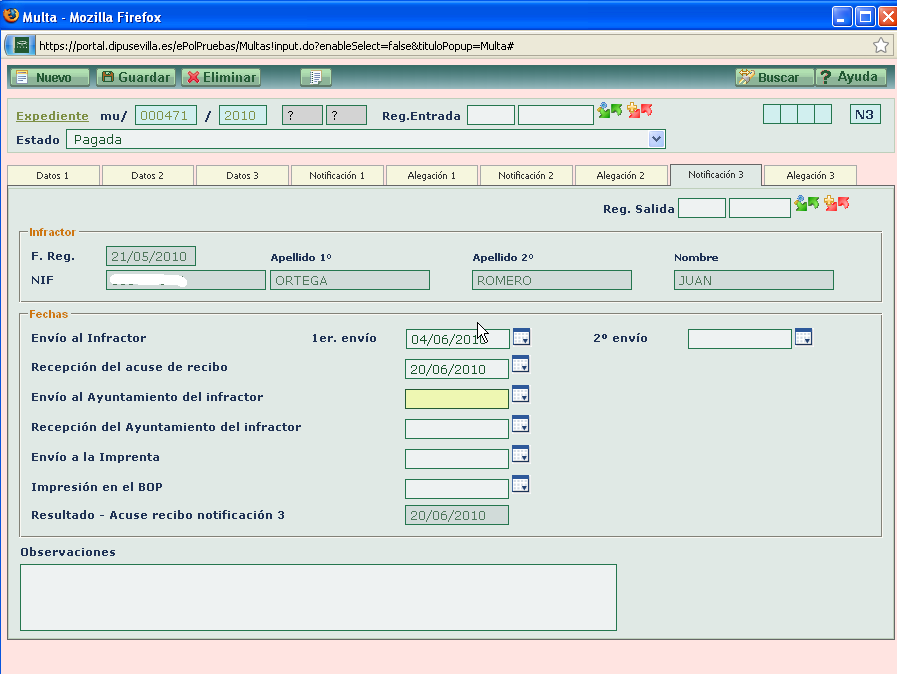Open the Ayuda help button

click(x=851, y=77)
